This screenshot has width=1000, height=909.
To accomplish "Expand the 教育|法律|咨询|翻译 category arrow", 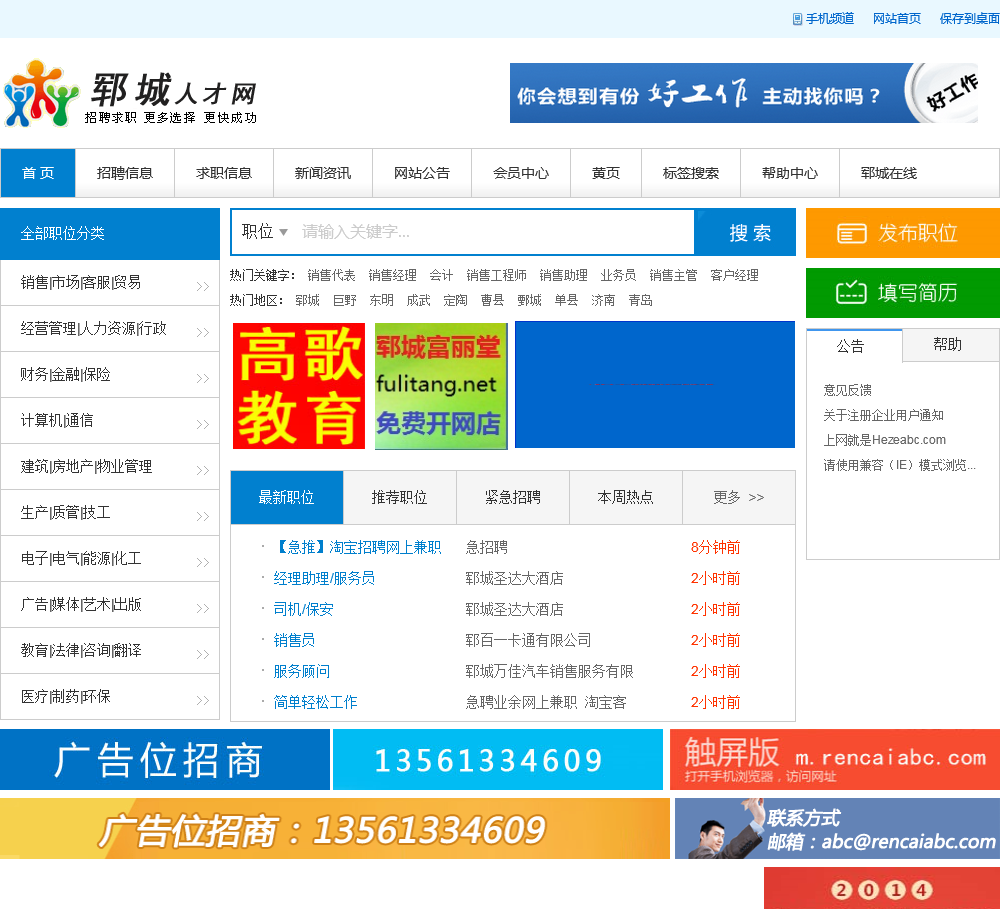I will [203, 654].
